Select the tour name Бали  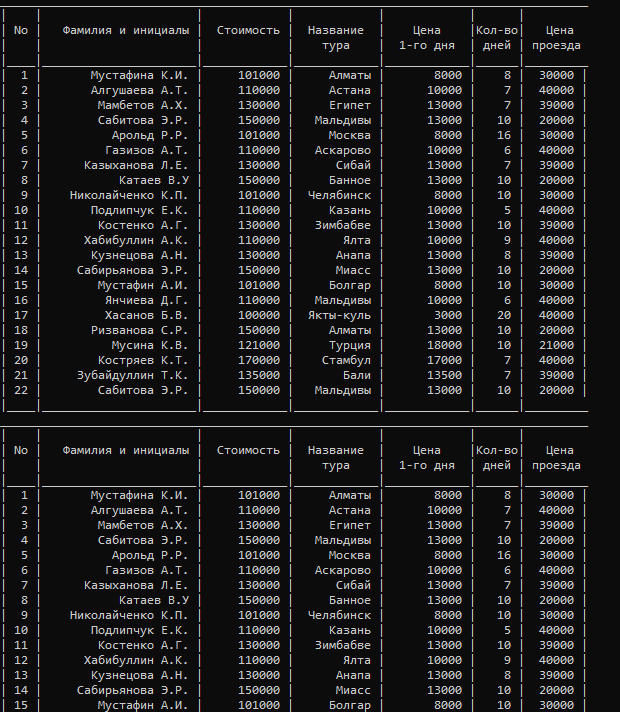point(357,375)
